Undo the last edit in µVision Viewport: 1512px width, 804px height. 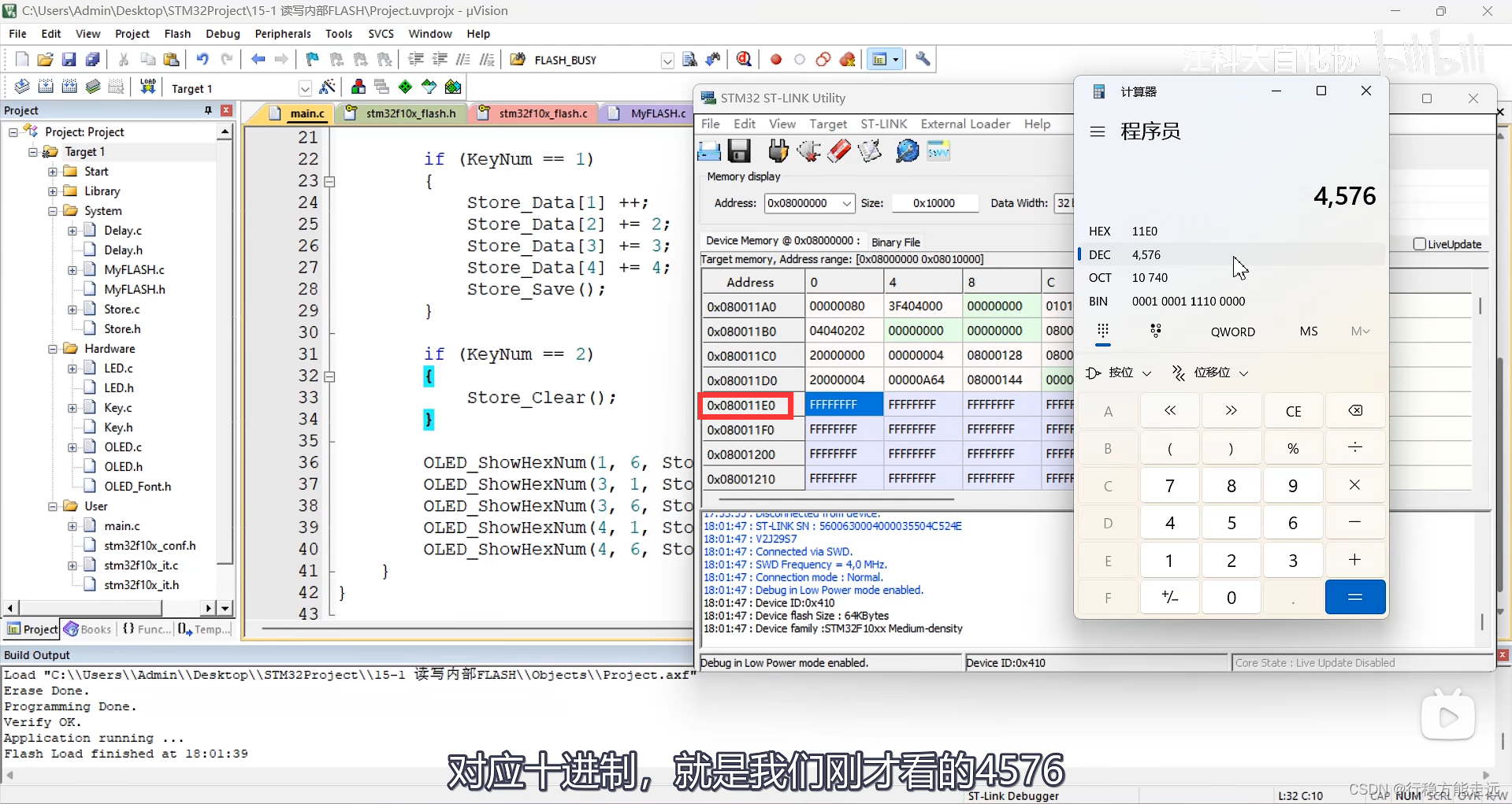pyautogui.click(x=202, y=60)
